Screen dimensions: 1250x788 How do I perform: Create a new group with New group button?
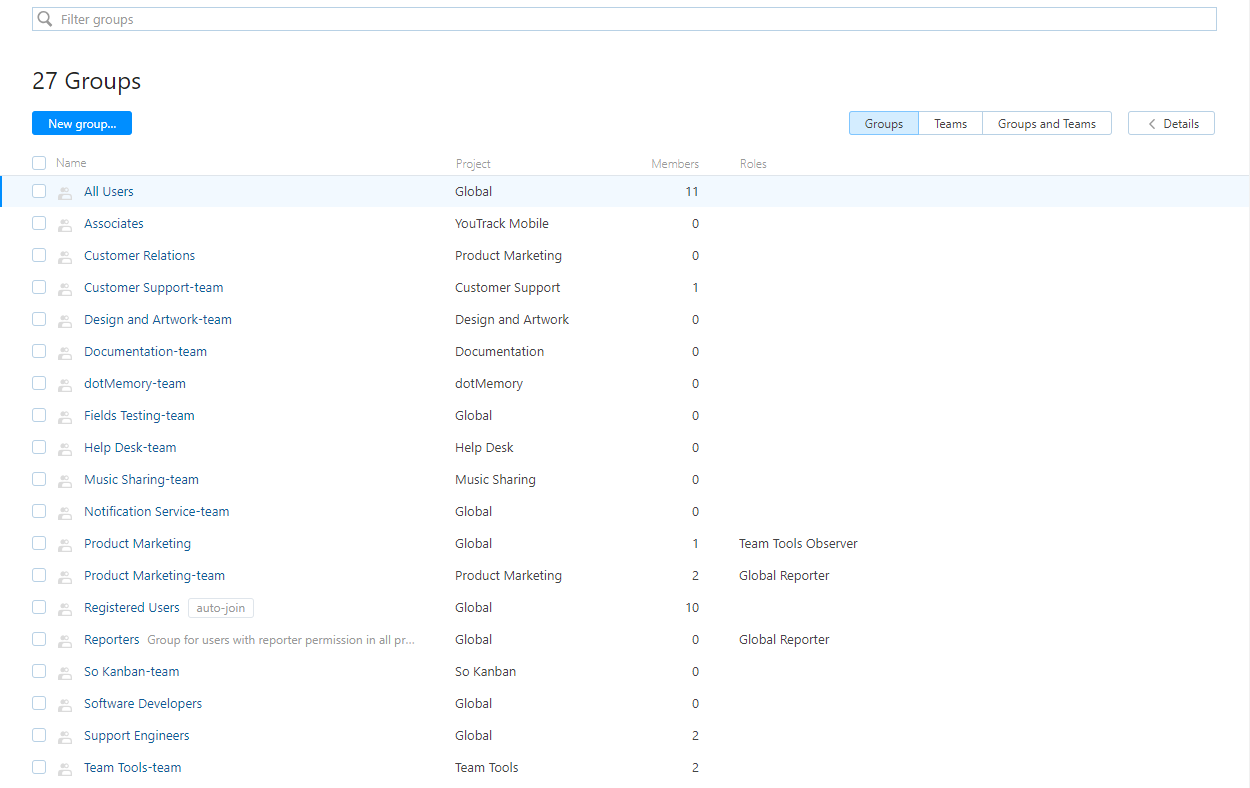tap(82, 123)
